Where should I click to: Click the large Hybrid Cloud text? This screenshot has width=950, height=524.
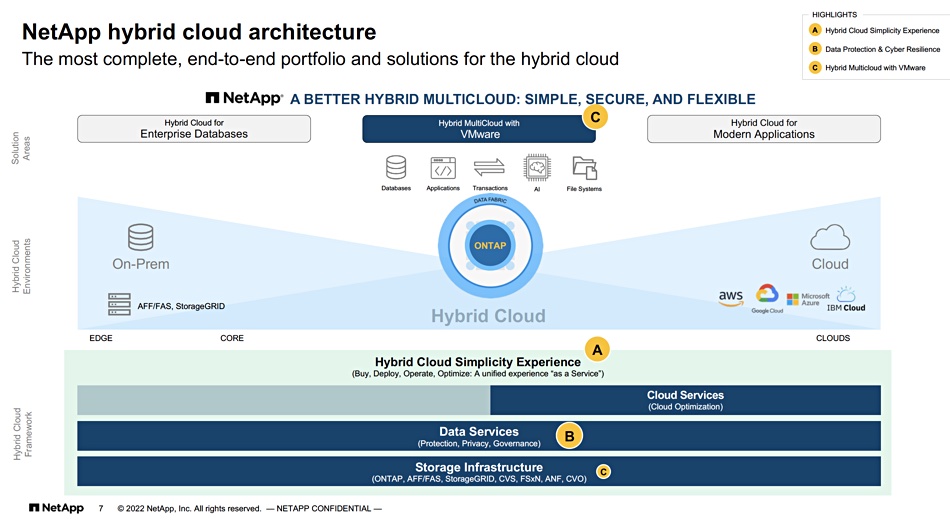click(x=488, y=316)
